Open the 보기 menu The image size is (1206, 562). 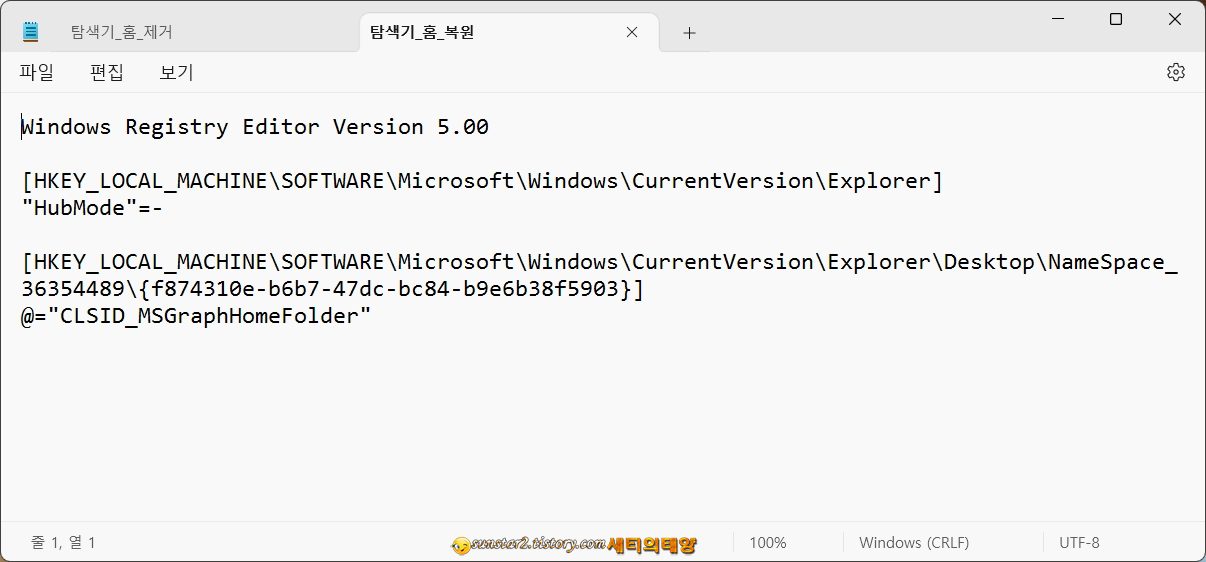coord(177,72)
